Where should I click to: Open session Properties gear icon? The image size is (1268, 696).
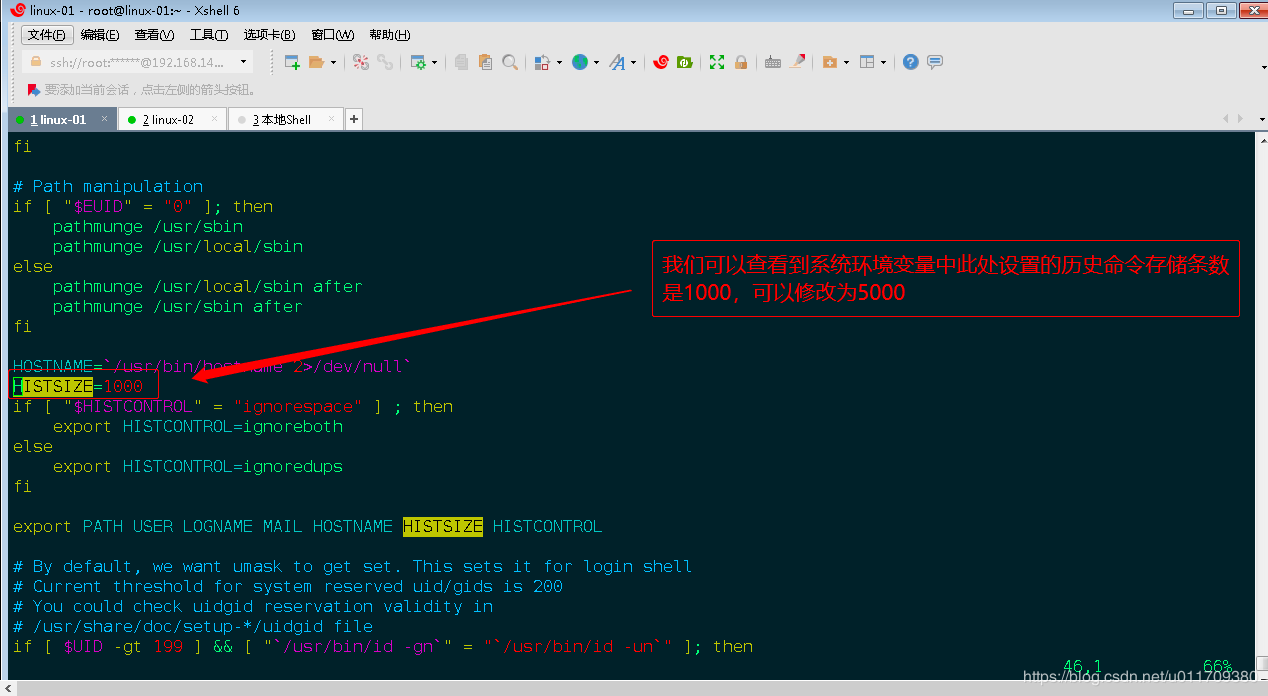(x=418, y=62)
